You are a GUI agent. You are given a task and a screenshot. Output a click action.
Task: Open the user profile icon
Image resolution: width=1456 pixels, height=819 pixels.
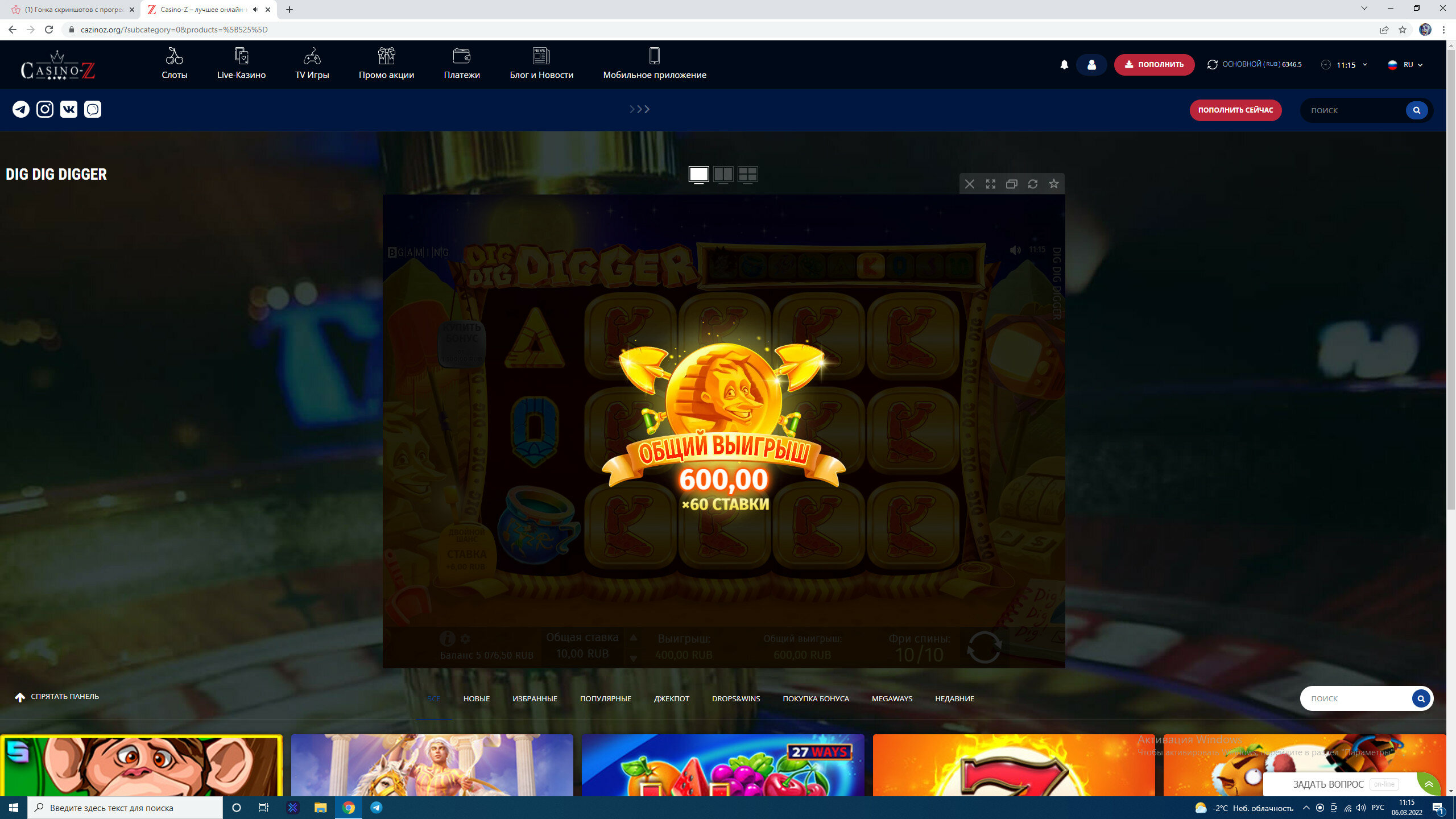tap(1091, 65)
